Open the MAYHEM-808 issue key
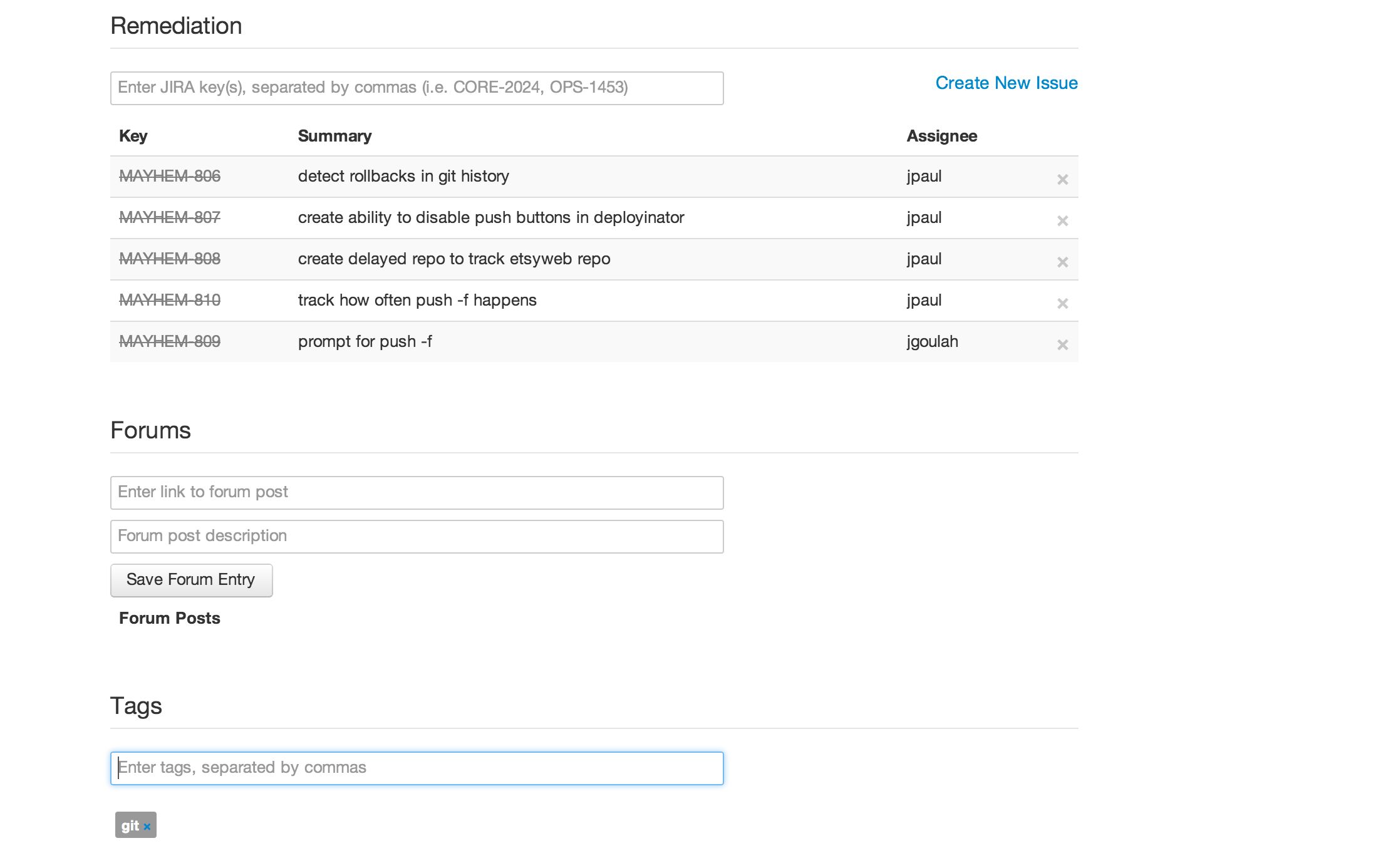This screenshot has width=1398, height=868. tap(170, 259)
